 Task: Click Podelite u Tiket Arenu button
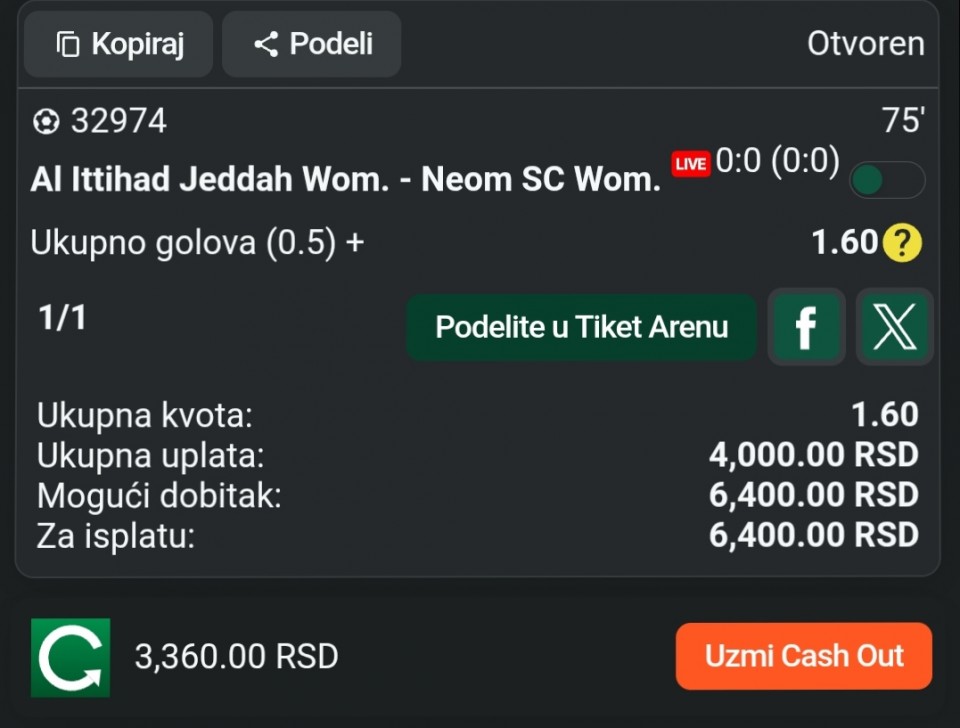coord(581,327)
